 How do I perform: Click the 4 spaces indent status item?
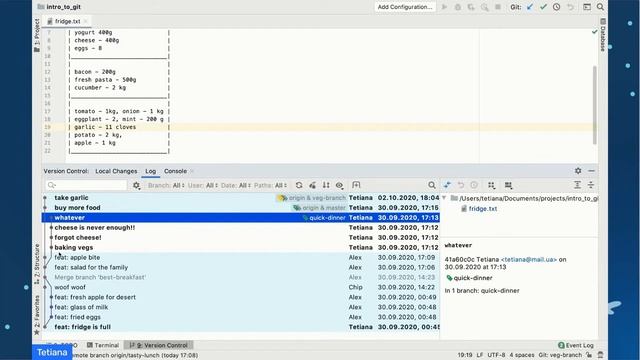pyautogui.click(x=522, y=355)
